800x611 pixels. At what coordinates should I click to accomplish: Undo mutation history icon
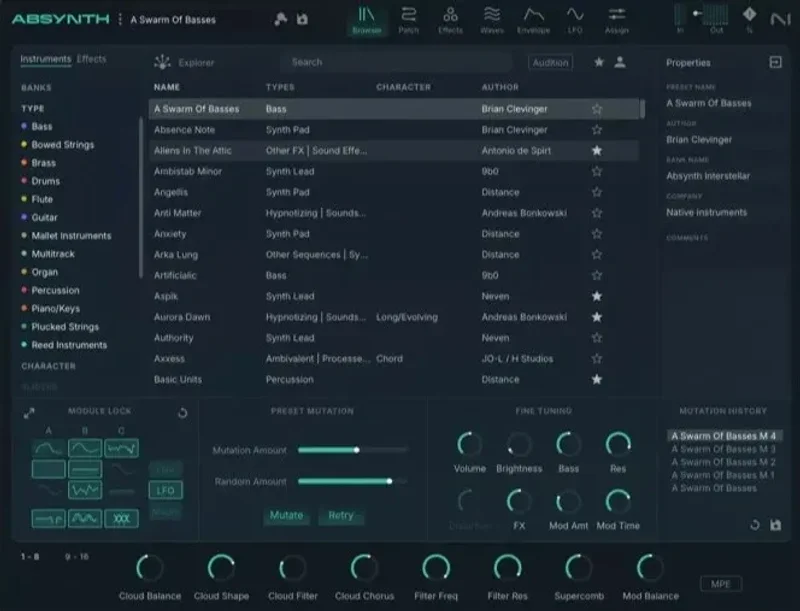[755, 525]
